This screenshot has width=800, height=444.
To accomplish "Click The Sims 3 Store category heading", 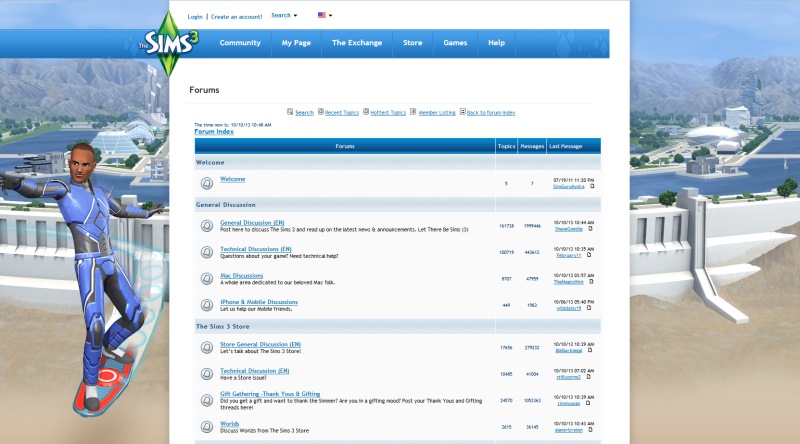I will (x=222, y=327).
